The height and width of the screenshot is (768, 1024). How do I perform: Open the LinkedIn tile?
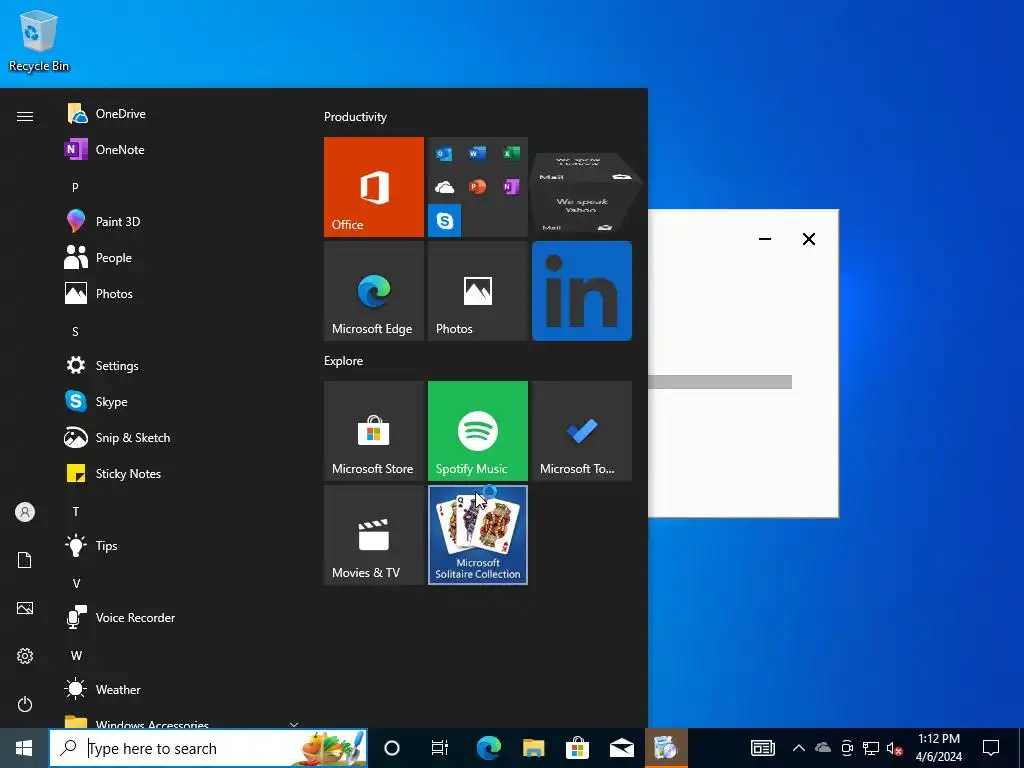coord(582,291)
